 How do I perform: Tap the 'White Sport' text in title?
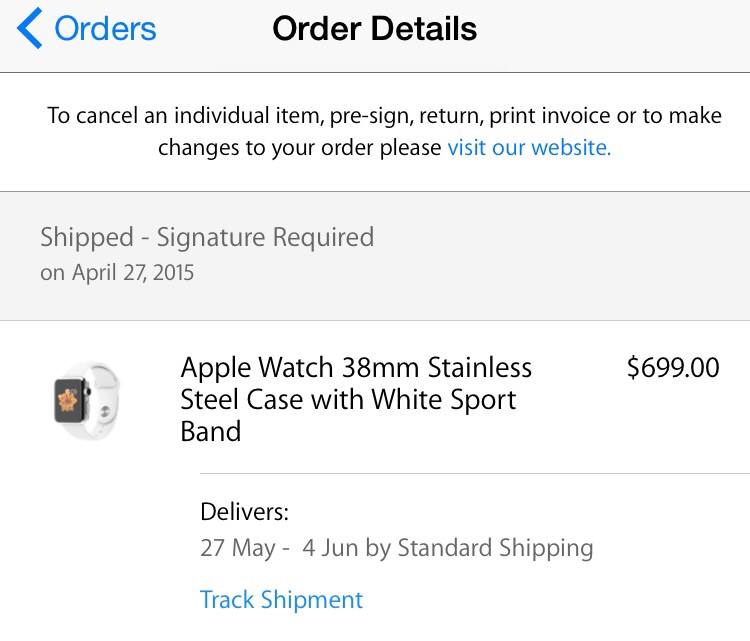coord(444,399)
